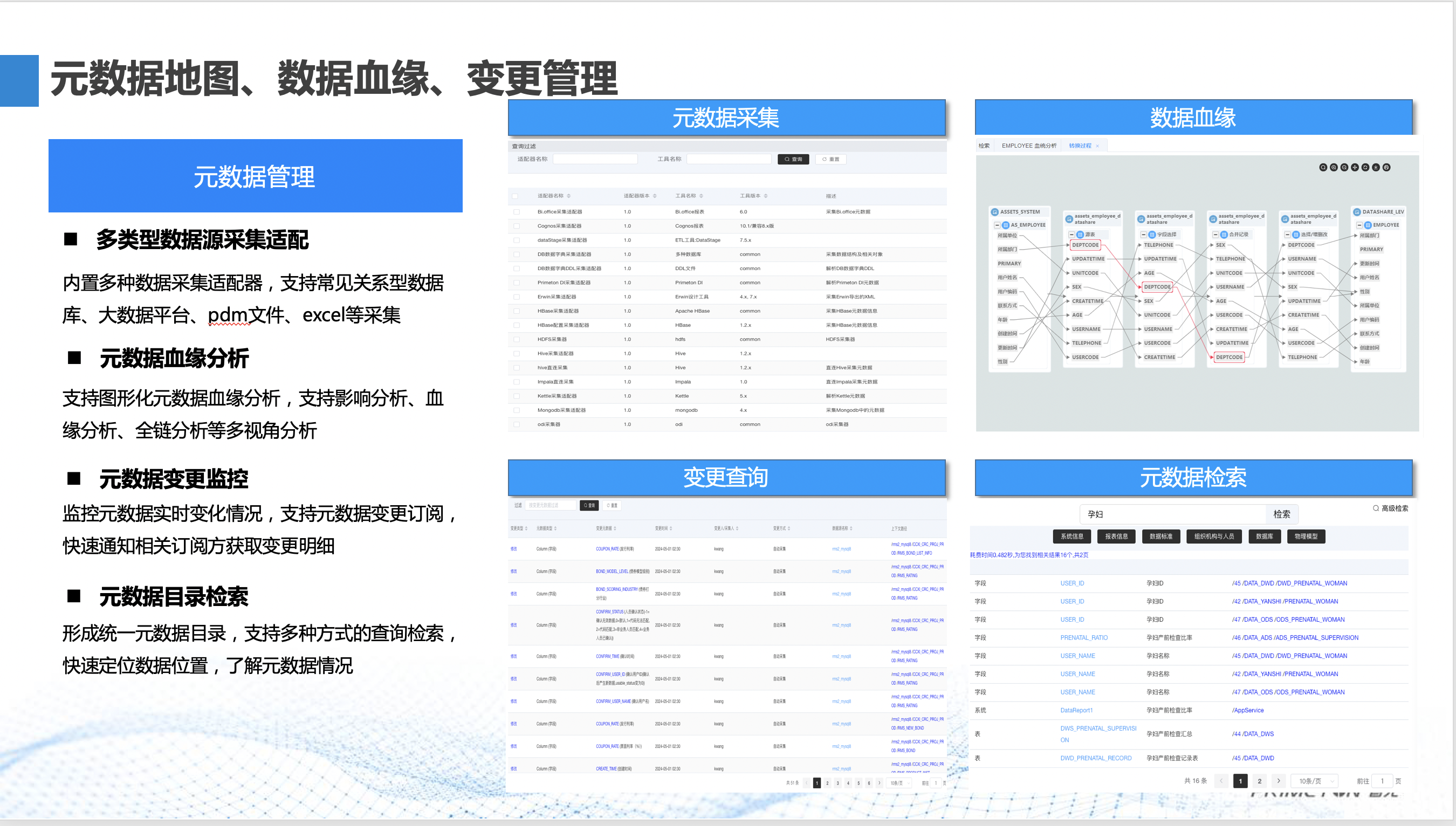Click the download icon in lineage toolbar
This screenshot has width=1456, height=826.
point(1376,167)
